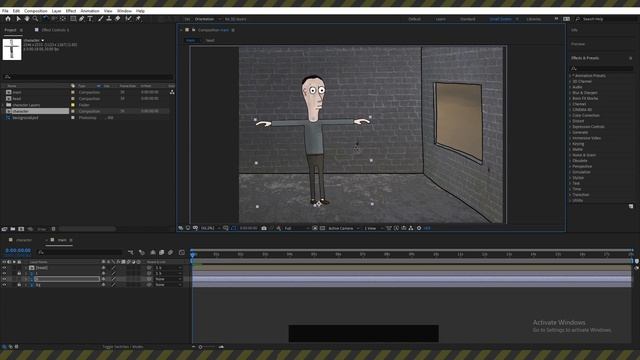Image resolution: width=640 pixels, height=360 pixels.
Task: Expand Color Correction effects category
Action: (x=570, y=116)
